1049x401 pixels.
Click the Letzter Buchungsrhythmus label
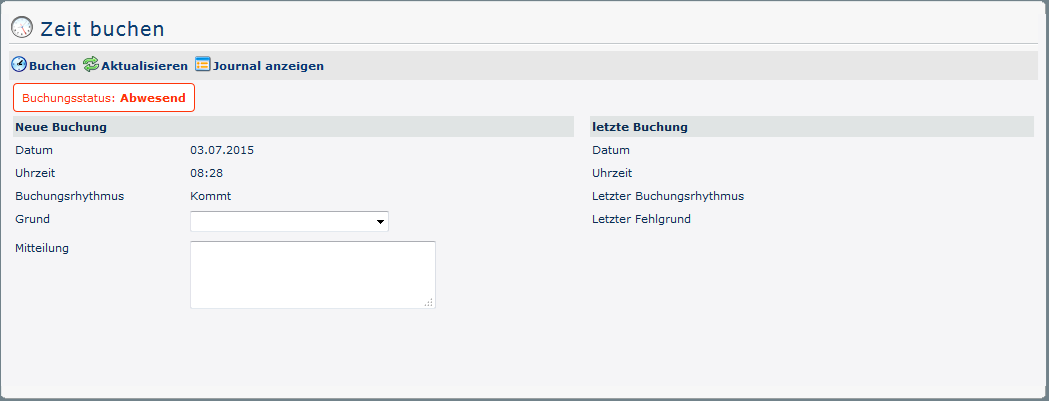[x=667, y=196]
